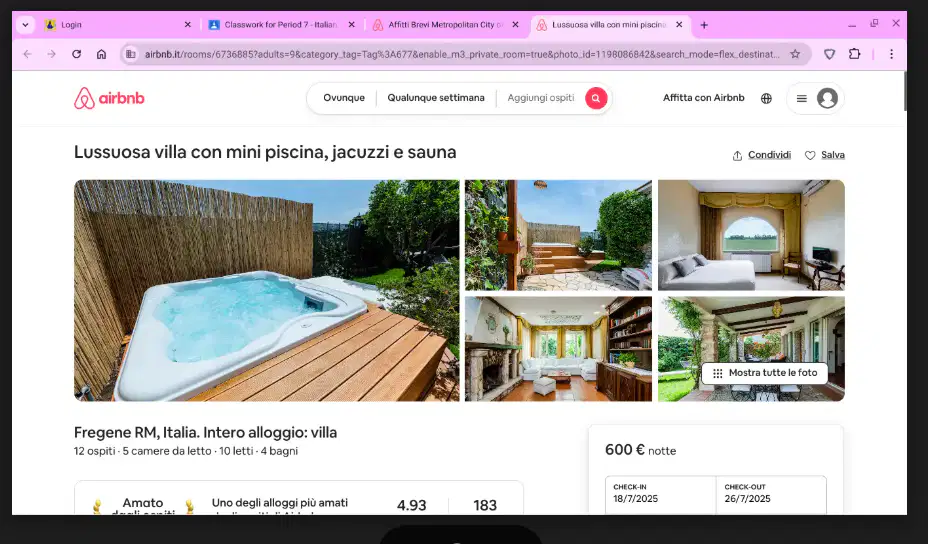
Task: Reload the page in browser toolbar
Action: click(76, 54)
